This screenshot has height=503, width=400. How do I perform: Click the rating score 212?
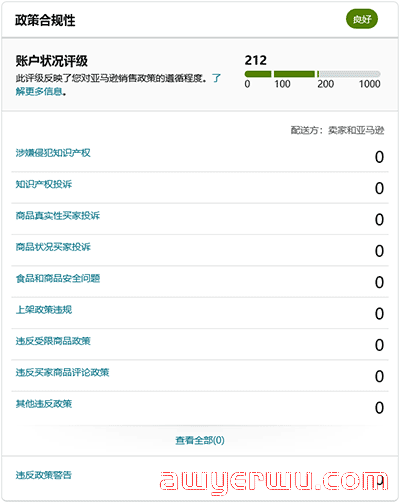[256, 60]
